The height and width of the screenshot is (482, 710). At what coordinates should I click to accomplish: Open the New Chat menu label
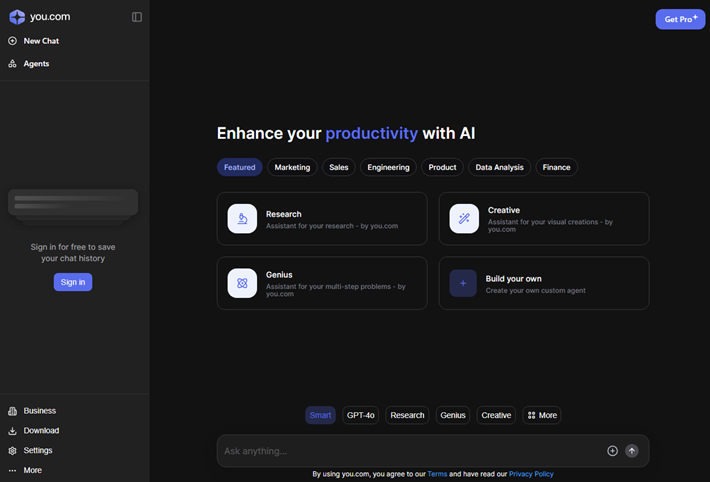(x=41, y=41)
